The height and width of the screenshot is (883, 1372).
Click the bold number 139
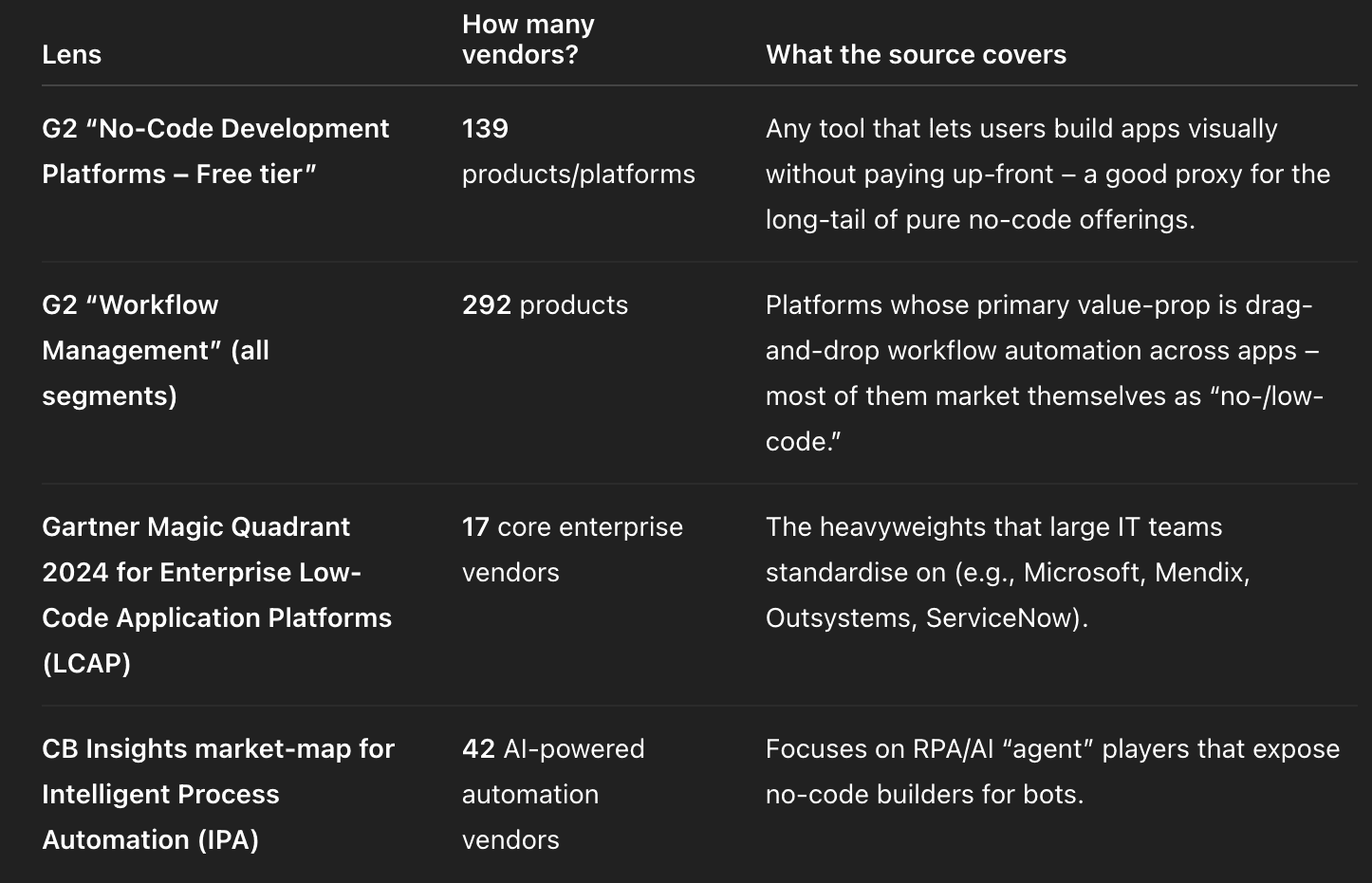point(485,128)
